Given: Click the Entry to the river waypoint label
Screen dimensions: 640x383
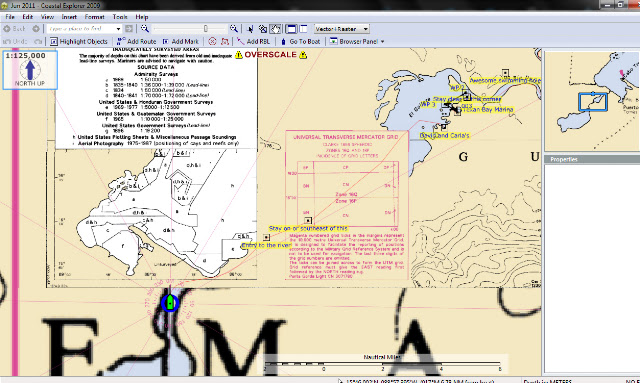Looking at the screenshot, I should 266,245.
